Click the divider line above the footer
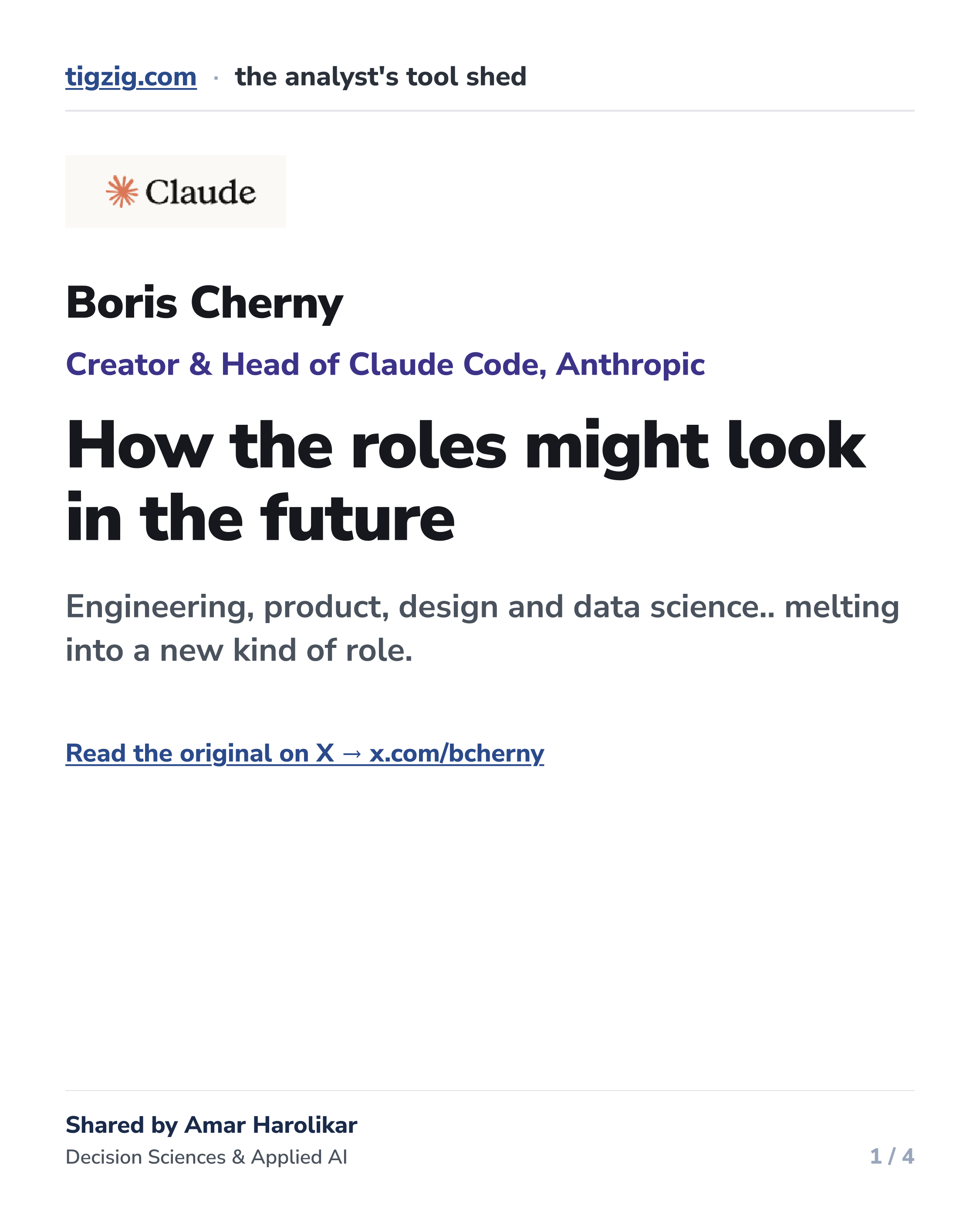Image resolution: width=980 pixels, height=1226 pixels. (x=490, y=1091)
